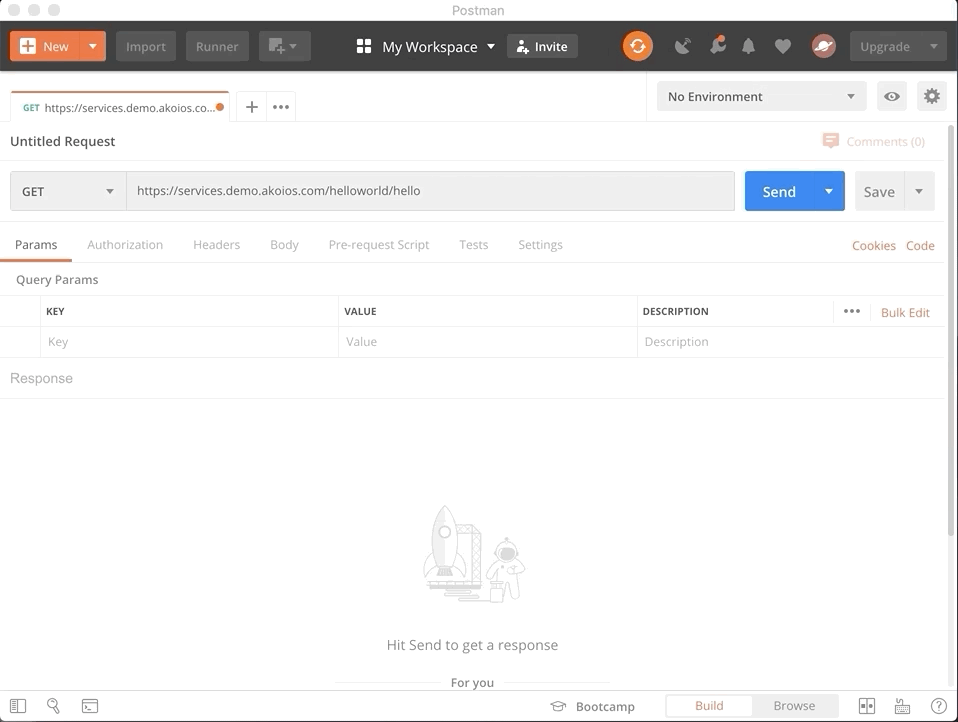This screenshot has height=722, width=958.
Task: Open the tab options ellipsis menu
Action: pyautogui.click(x=281, y=107)
